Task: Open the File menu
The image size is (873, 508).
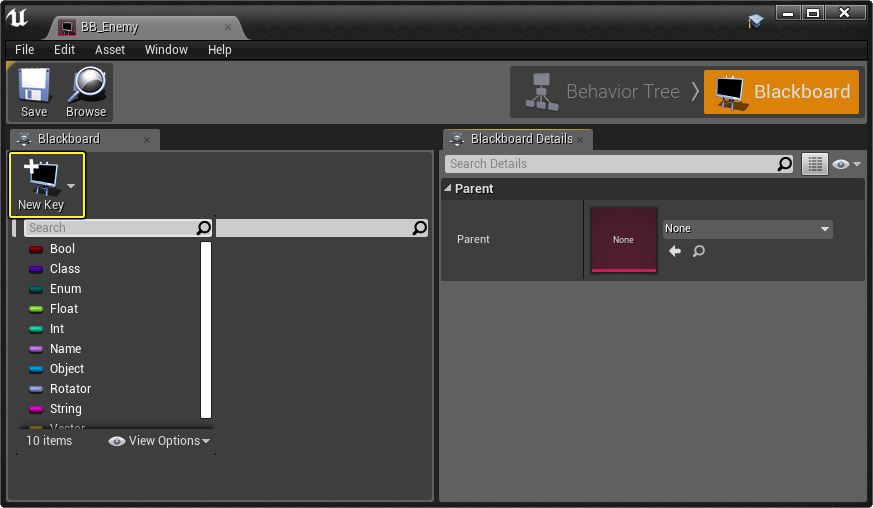Action: [24, 50]
